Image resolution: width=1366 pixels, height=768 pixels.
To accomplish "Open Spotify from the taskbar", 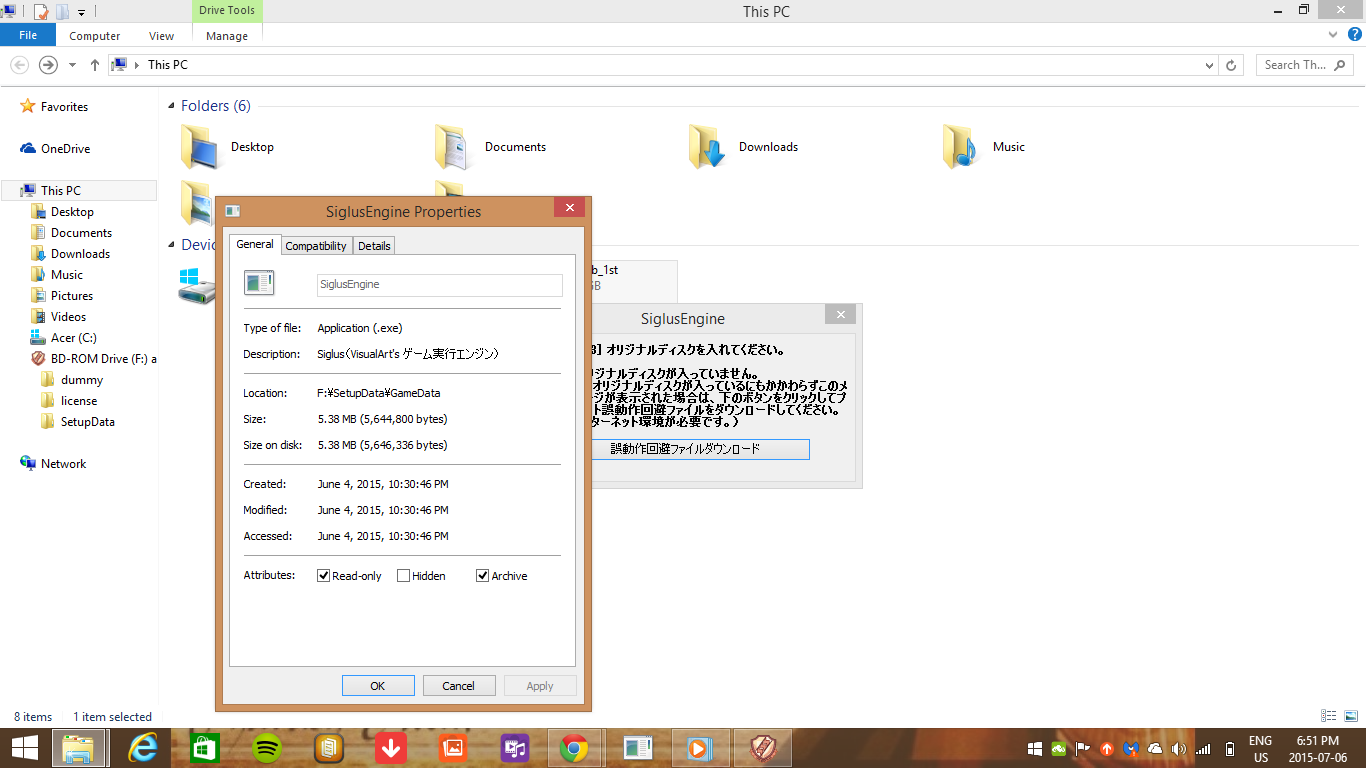I will tap(267, 747).
